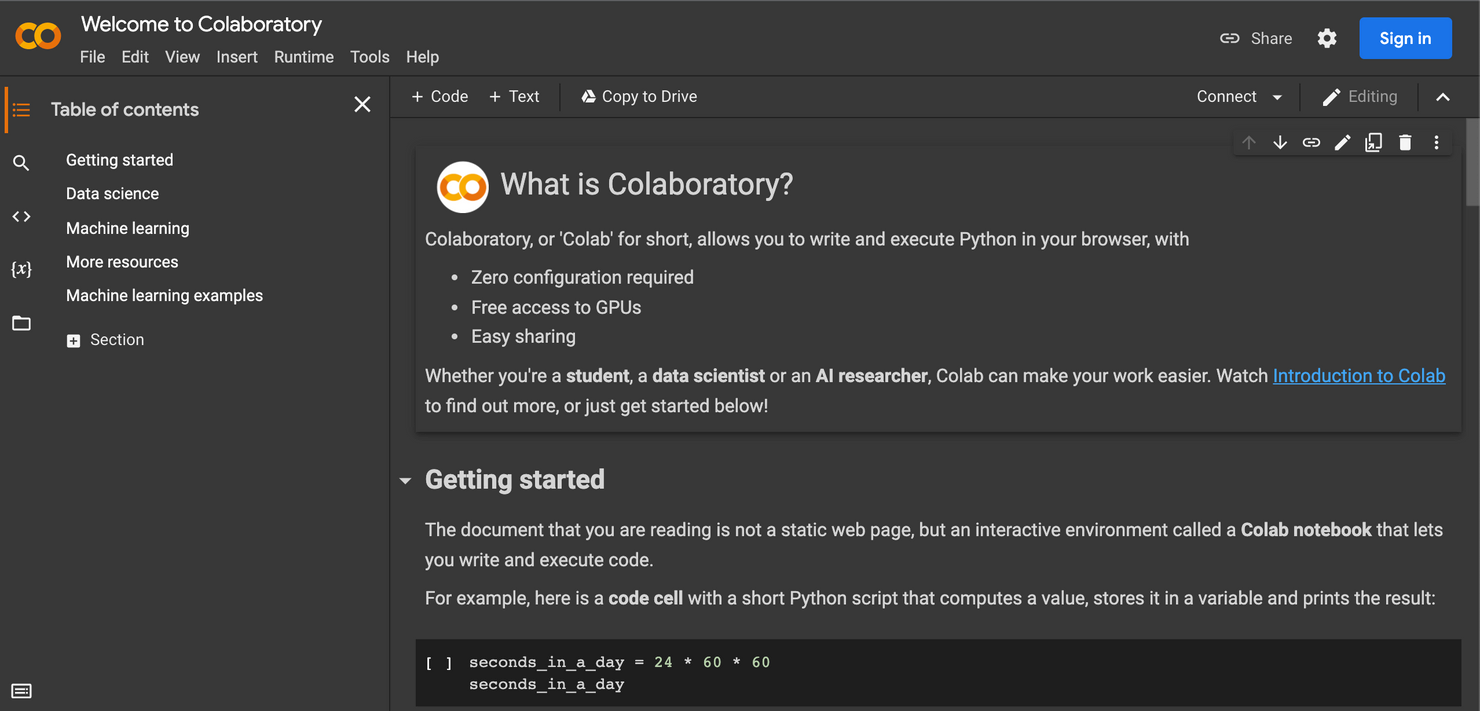Open the Edit menu

click(135, 57)
